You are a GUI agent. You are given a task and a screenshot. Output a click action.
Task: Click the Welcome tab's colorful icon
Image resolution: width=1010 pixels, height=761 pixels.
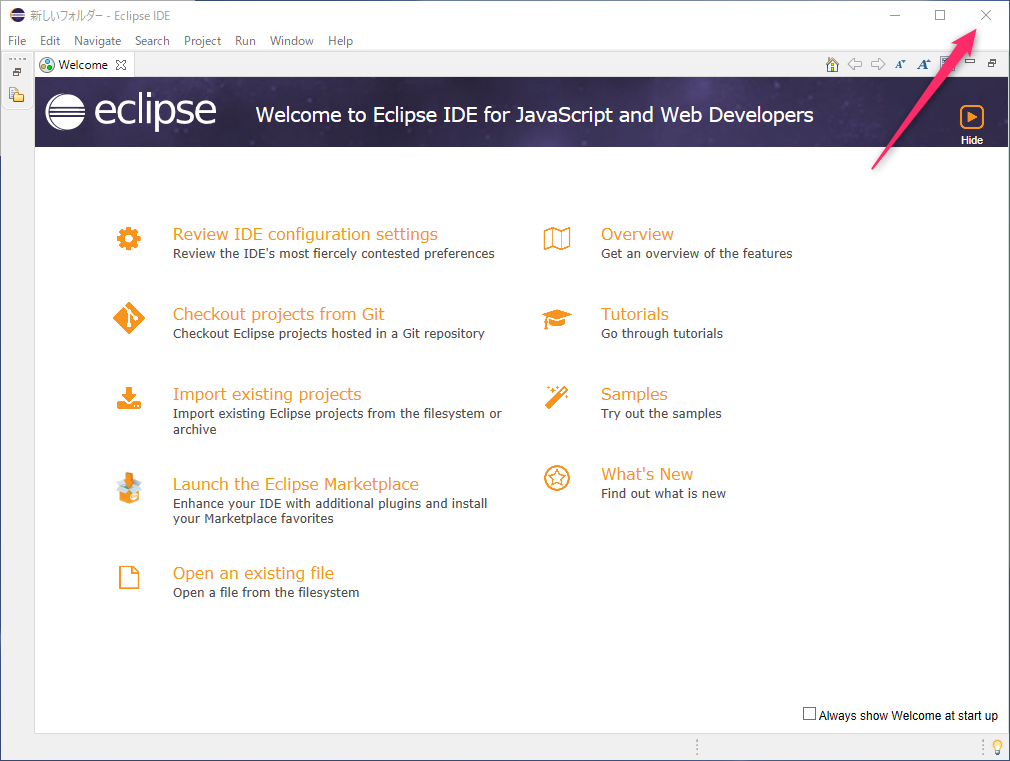click(46, 65)
